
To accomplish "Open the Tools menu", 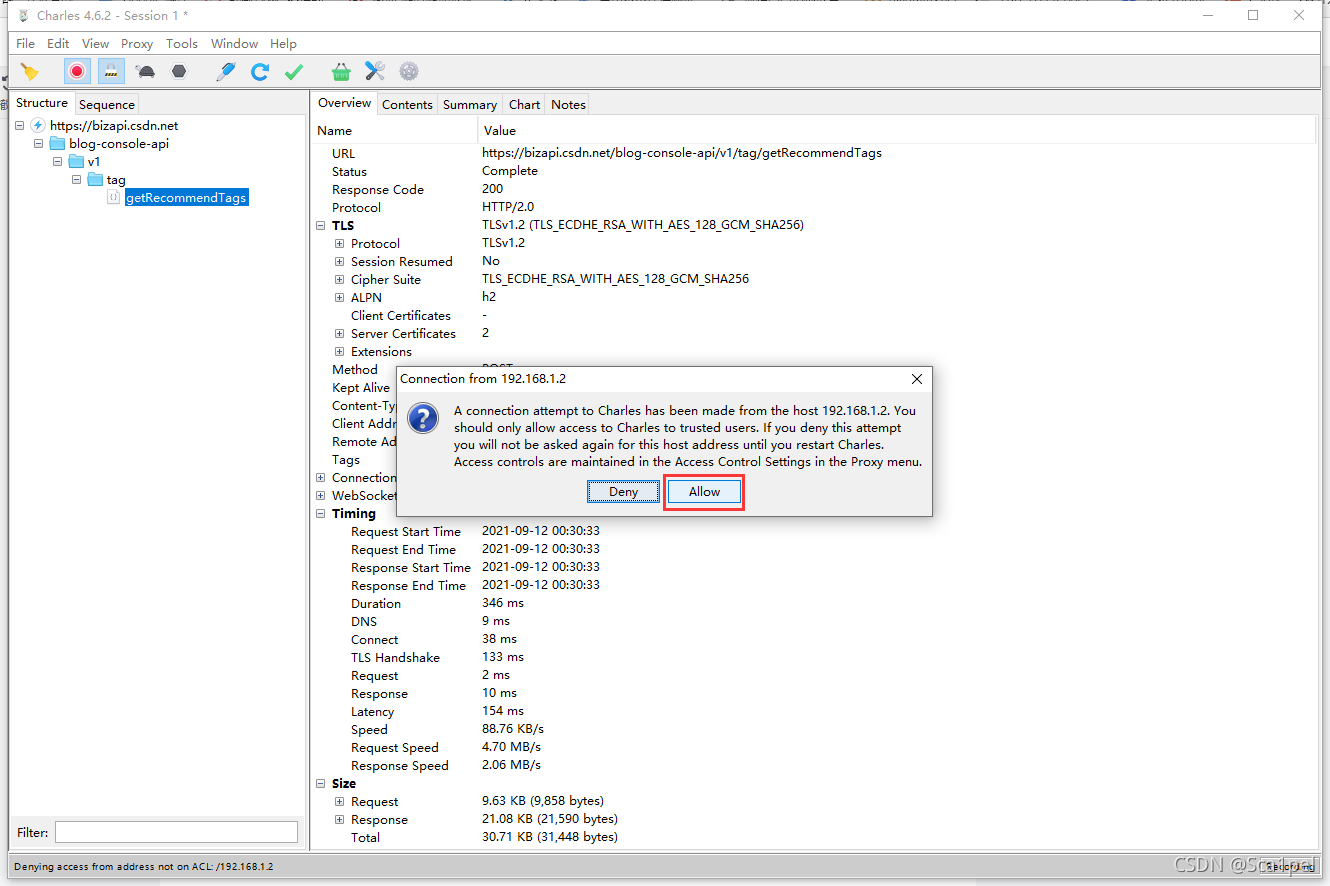I will pyautogui.click(x=182, y=43).
